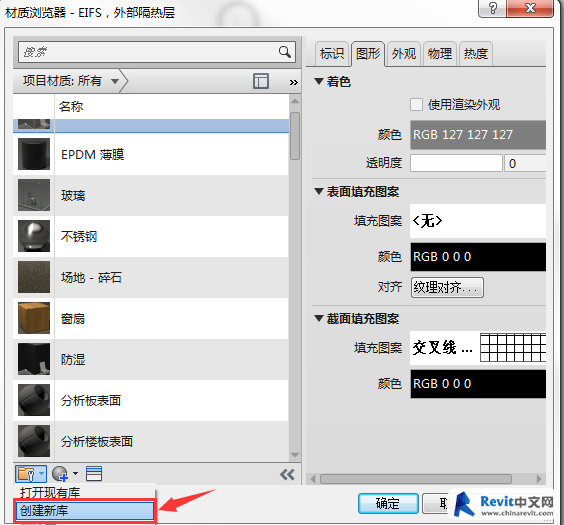Select the 窗扇 wooden cube thumbnail
Screen dimensions: 564x525
click(34, 318)
